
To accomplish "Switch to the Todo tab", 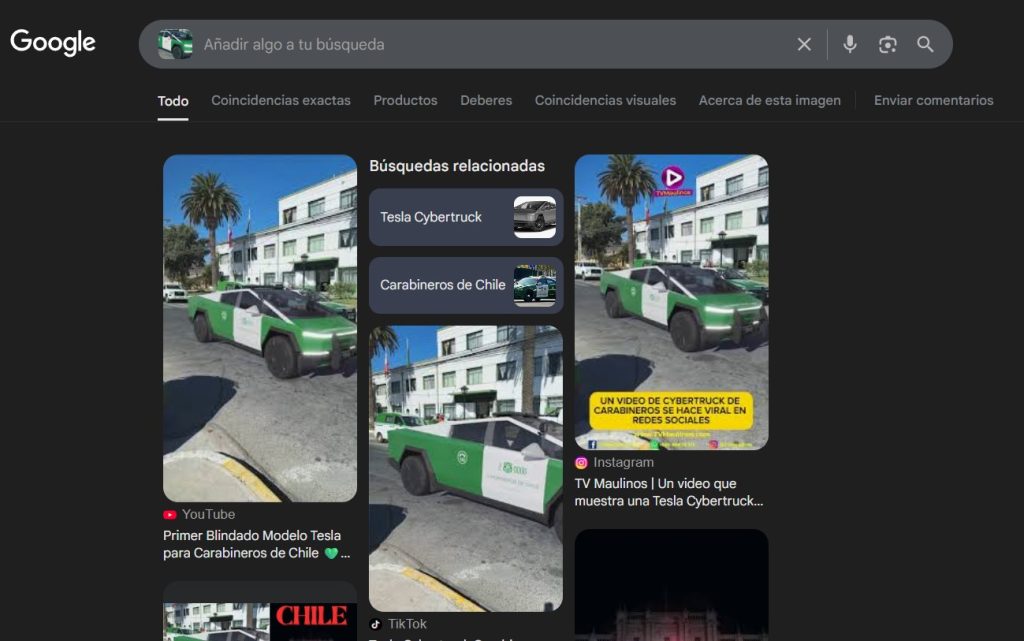I will 173,101.
